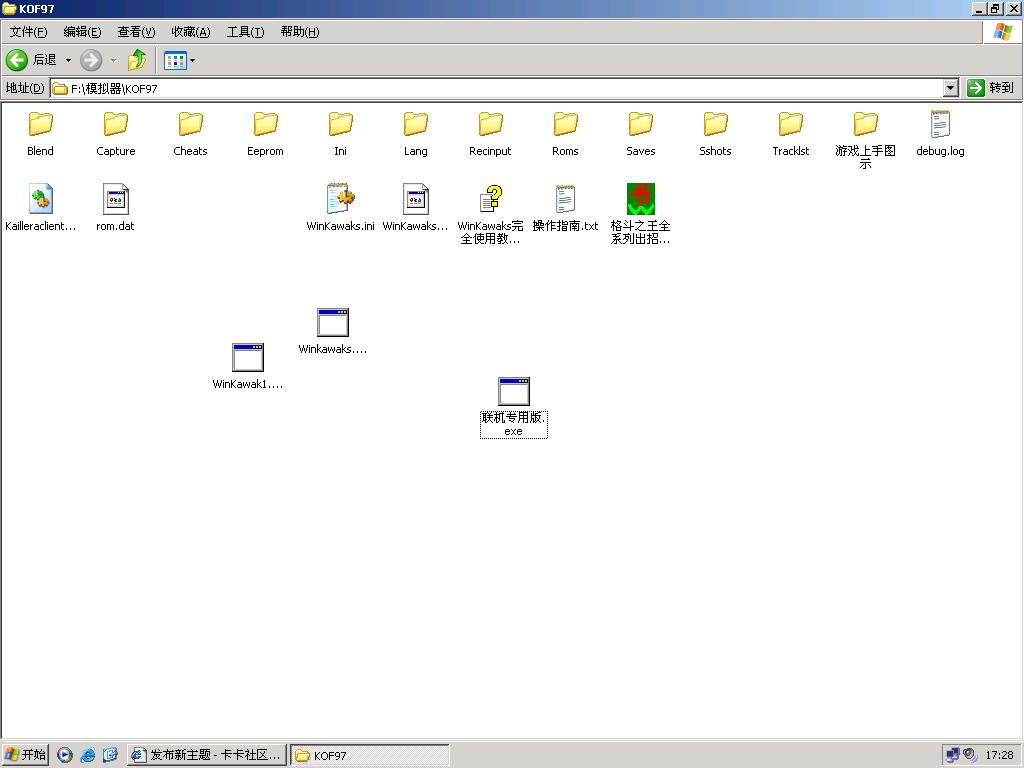Click the KOF97 title bar folder icon
Viewport: 1024px width, 768px height.
coord(9,8)
